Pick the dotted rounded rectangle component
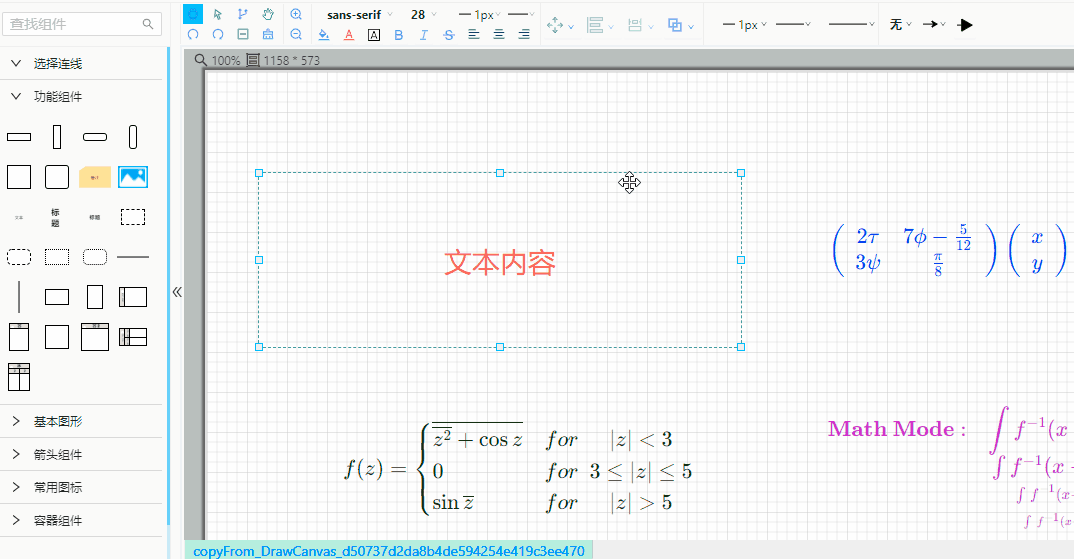Viewport: 1074px width, 559px height. tap(95, 257)
